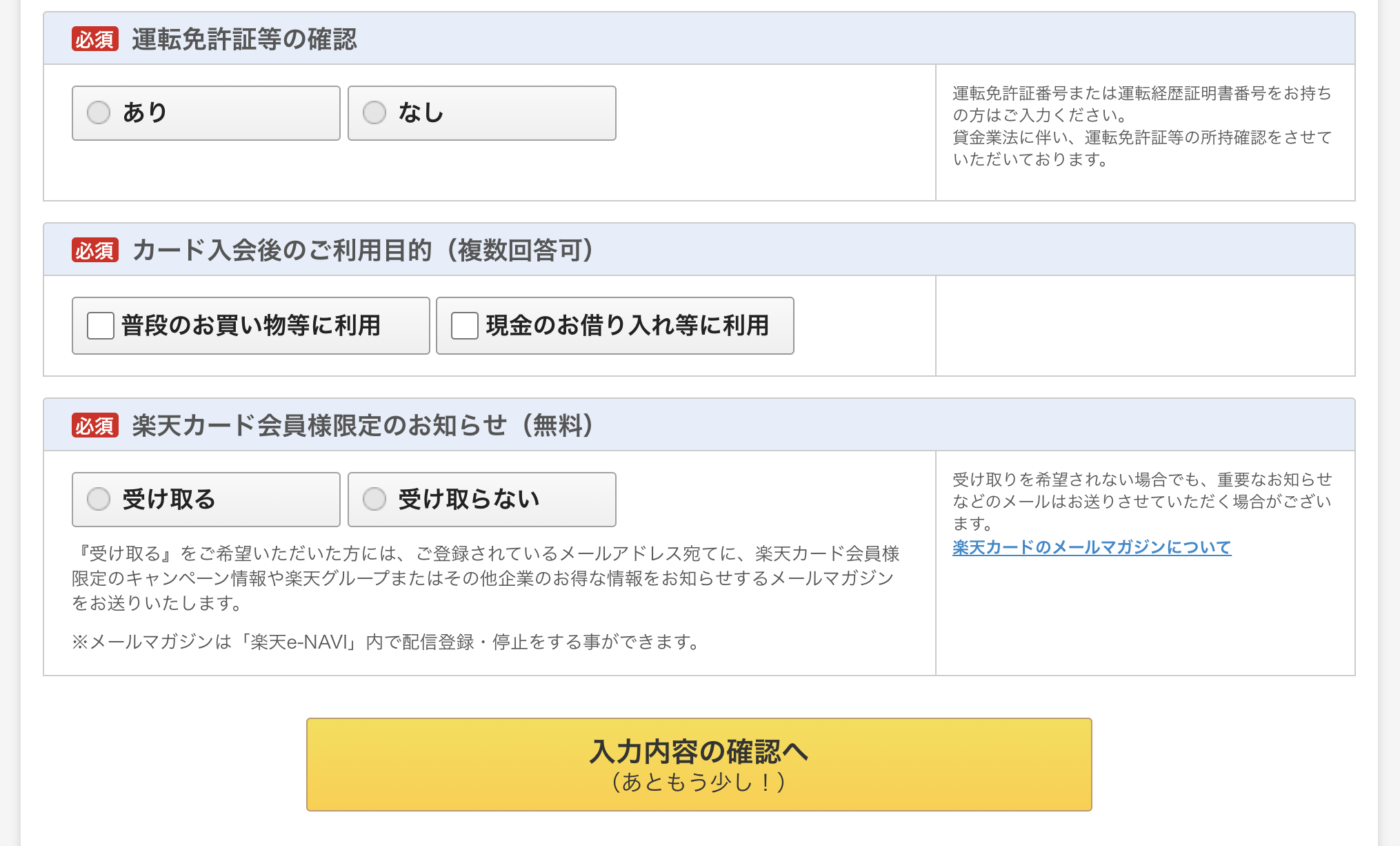Click help text starting 受け取りを希望されない場合でも
Image resolution: width=1400 pixels, height=846 pixels.
pos(1141,501)
